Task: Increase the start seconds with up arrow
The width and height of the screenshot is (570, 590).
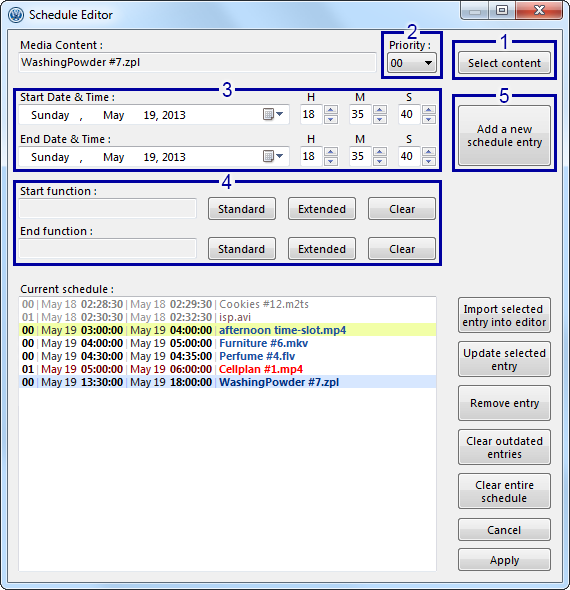Action: [x=429, y=110]
